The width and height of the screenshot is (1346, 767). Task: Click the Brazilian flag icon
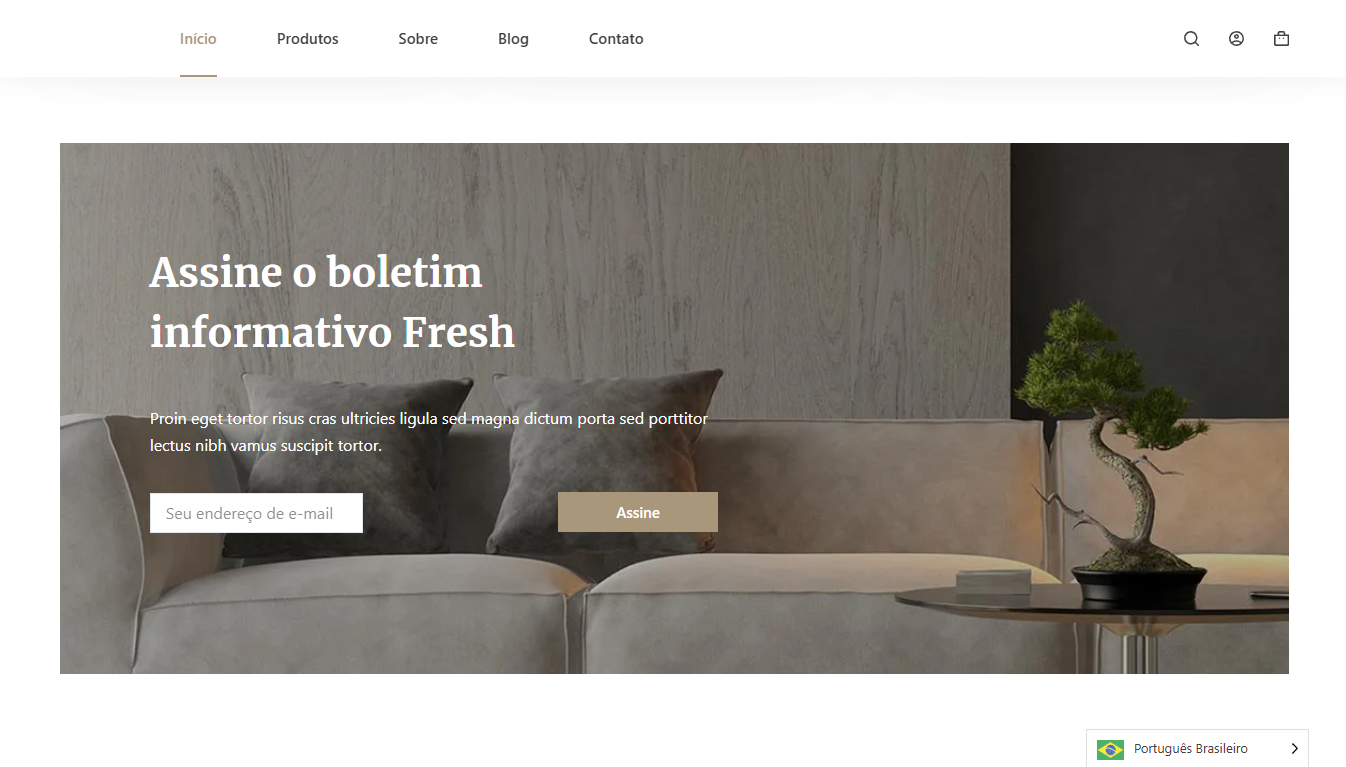click(1110, 749)
